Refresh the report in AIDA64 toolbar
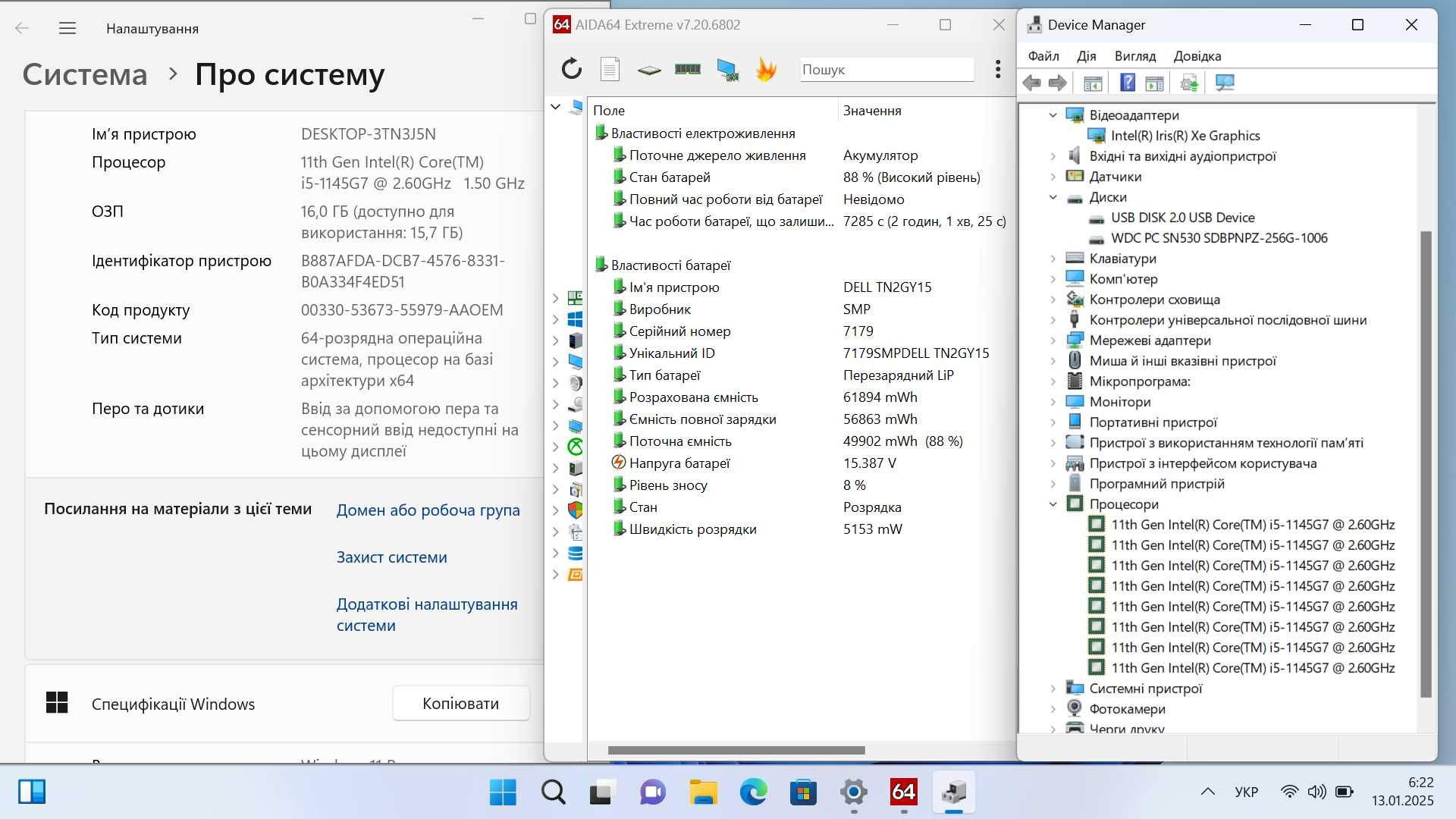 coord(571,69)
